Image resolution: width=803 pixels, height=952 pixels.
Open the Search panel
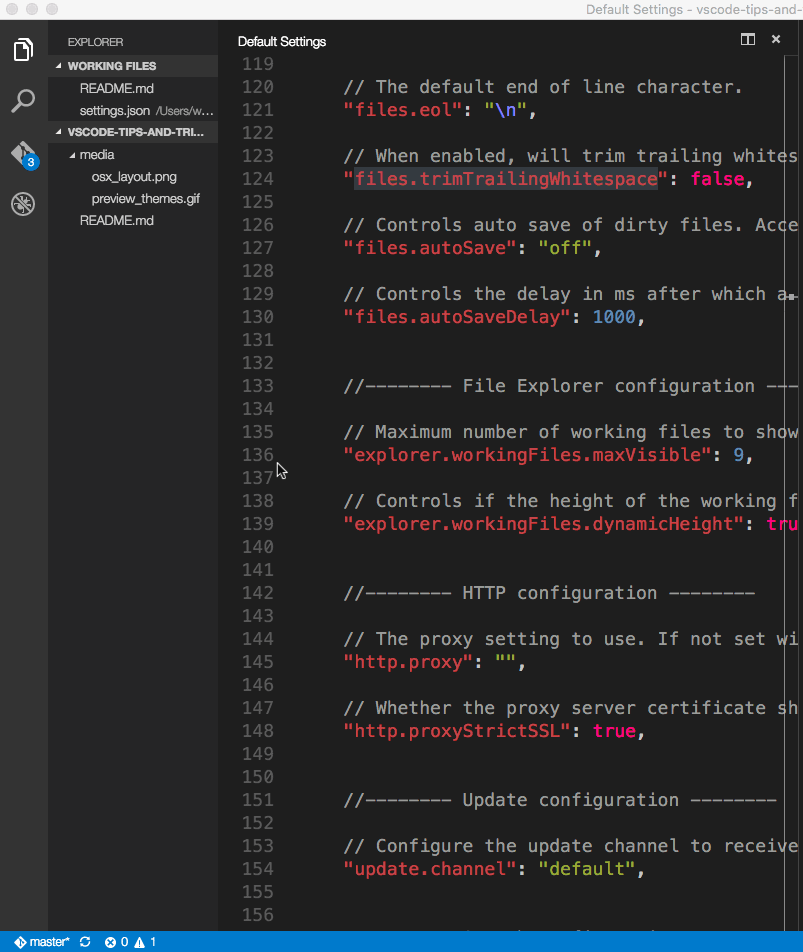[x=22, y=100]
